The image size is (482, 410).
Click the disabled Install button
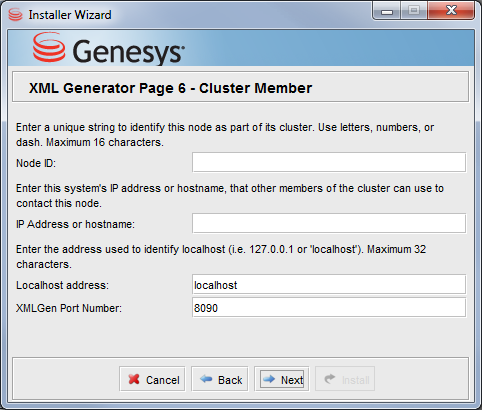(345, 379)
